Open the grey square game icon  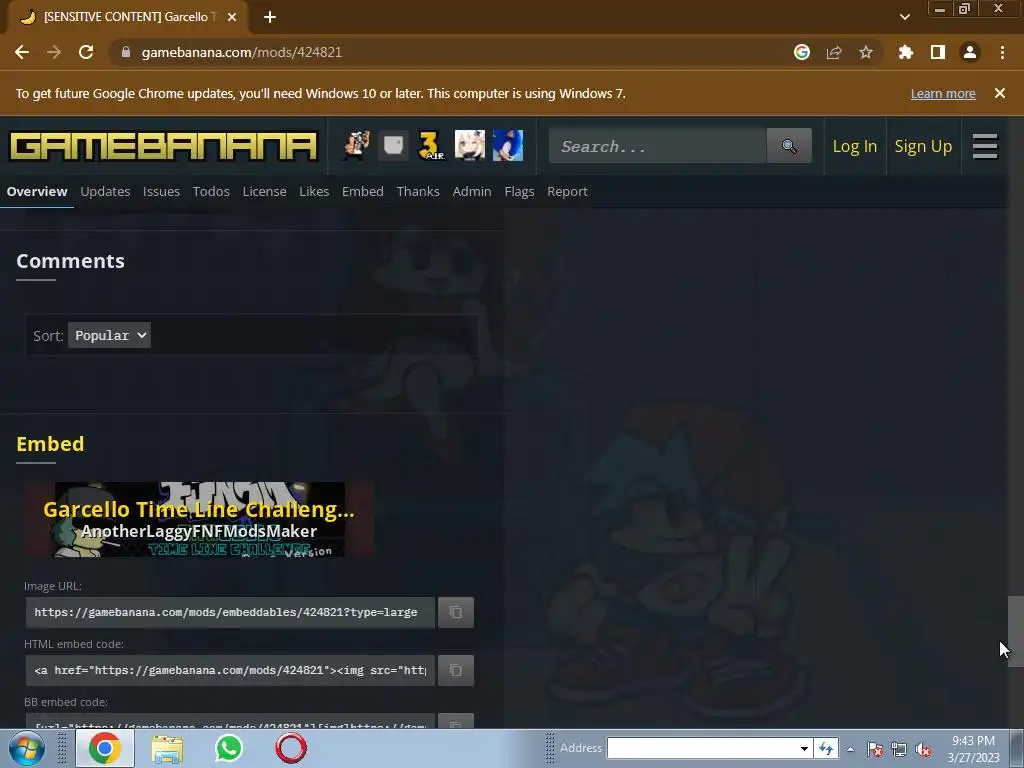point(393,146)
